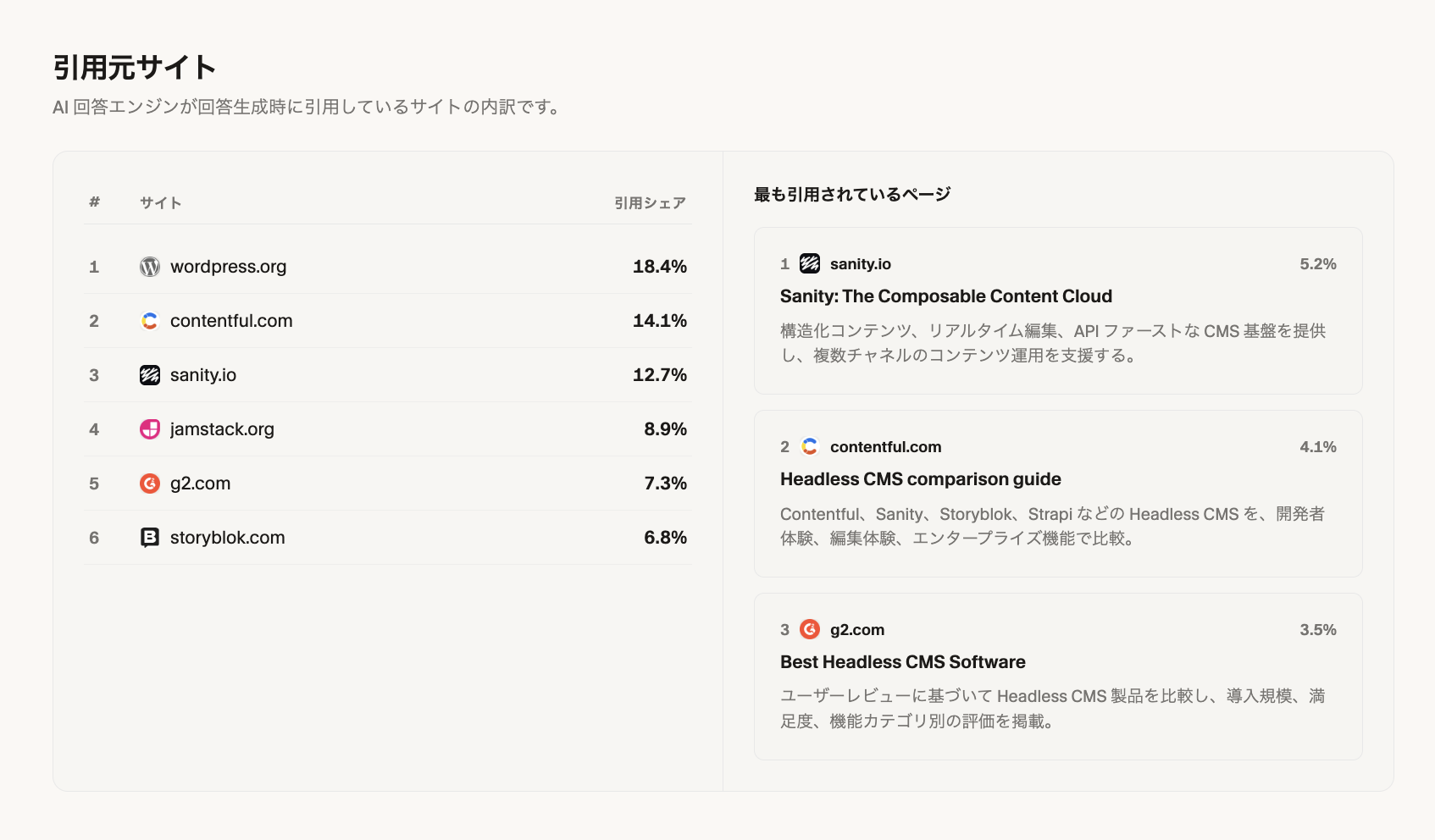The width and height of the screenshot is (1435, 840).
Task: Click the Storyblok logo icon
Action: click(x=150, y=538)
